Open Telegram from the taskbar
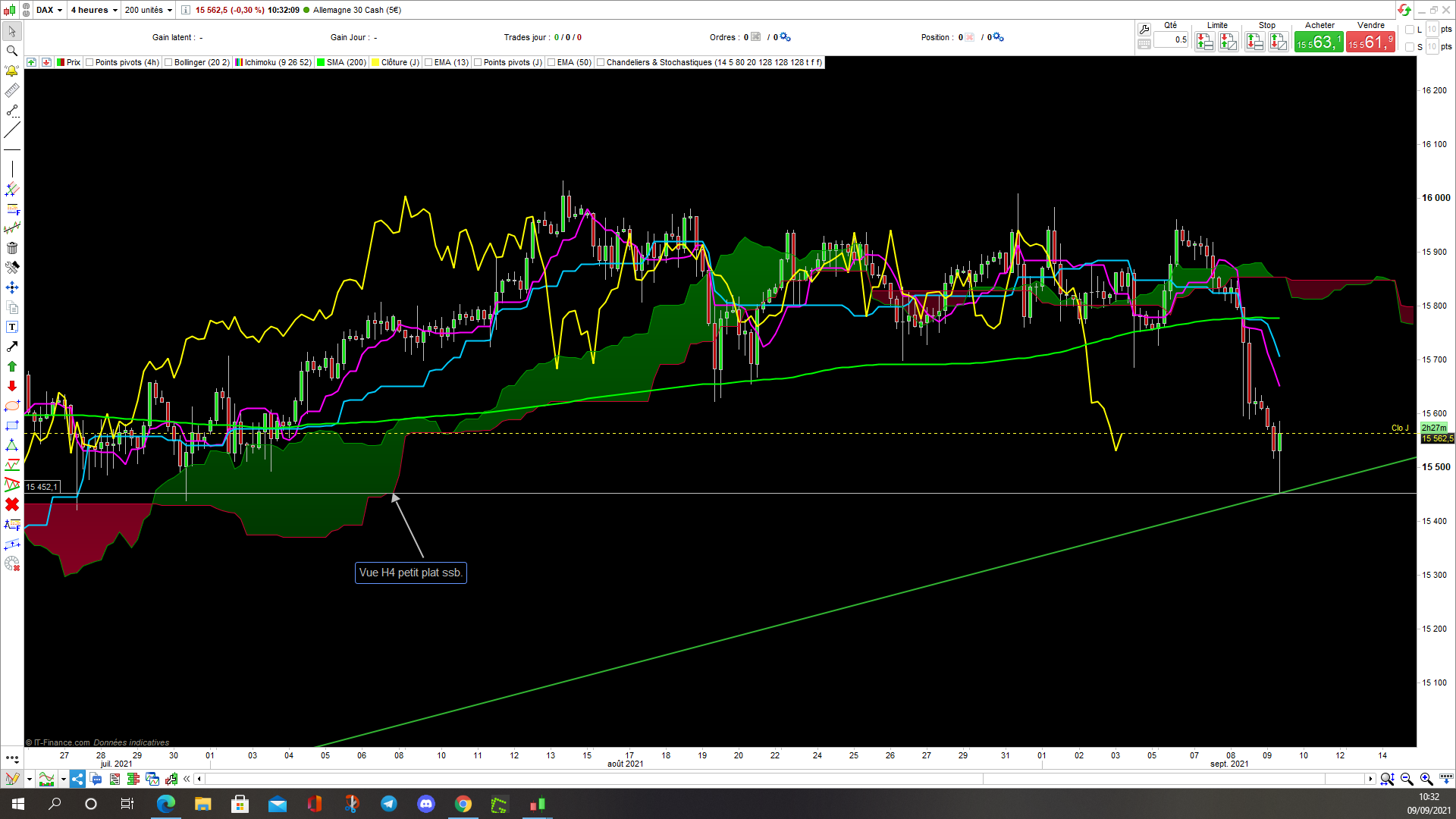 (x=388, y=804)
